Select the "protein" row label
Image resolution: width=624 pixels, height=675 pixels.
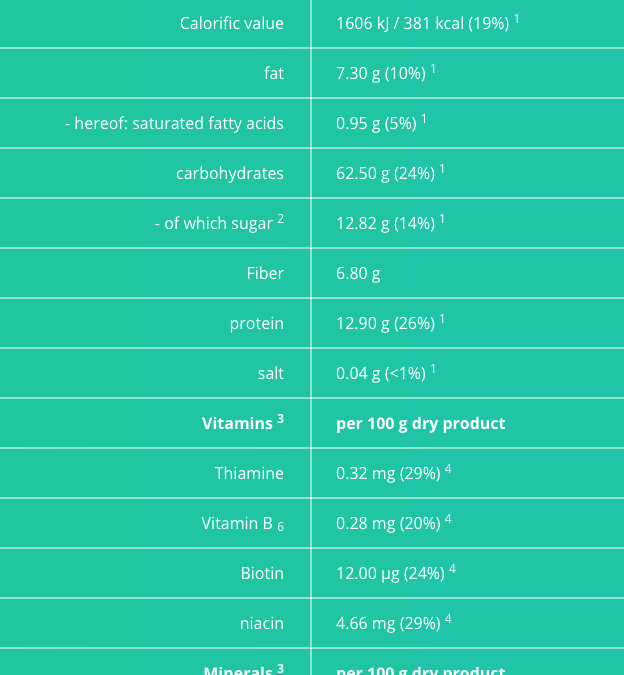tap(256, 323)
